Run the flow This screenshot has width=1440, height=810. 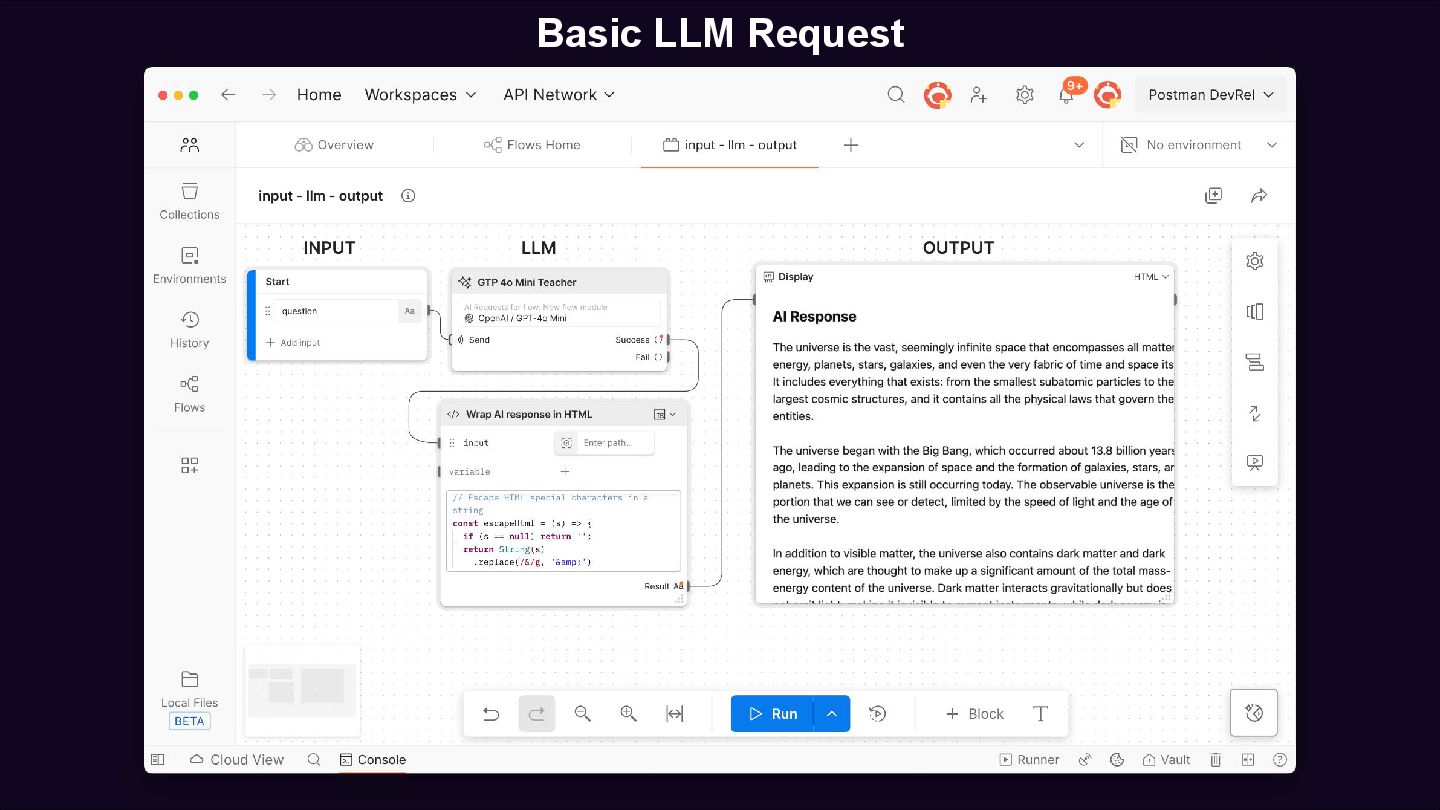click(772, 714)
